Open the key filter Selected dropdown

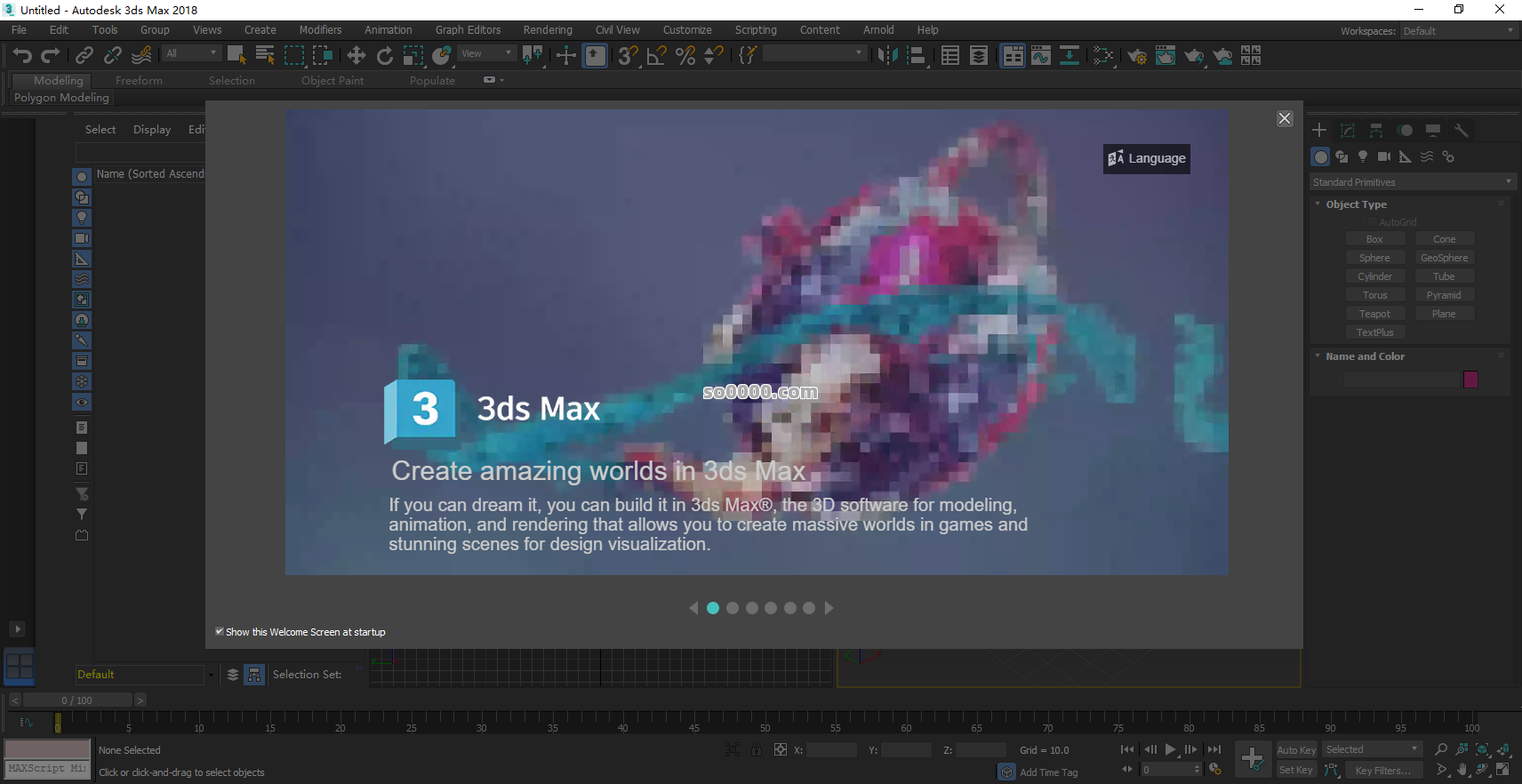1373,749
